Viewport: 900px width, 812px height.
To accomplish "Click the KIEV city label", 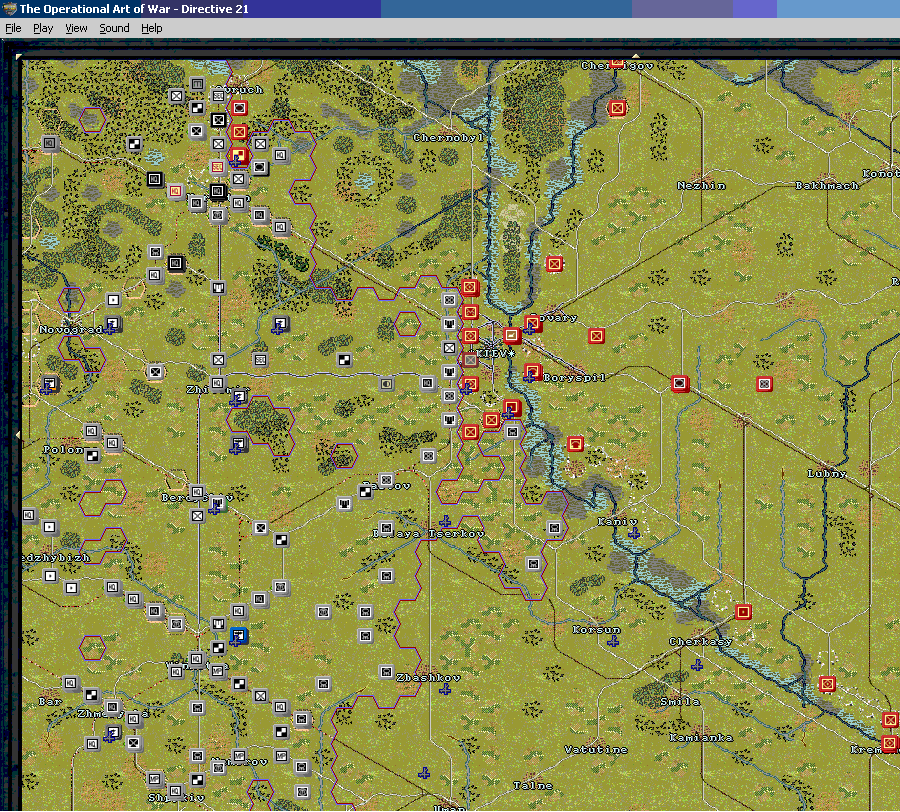I will pos(496,353).
